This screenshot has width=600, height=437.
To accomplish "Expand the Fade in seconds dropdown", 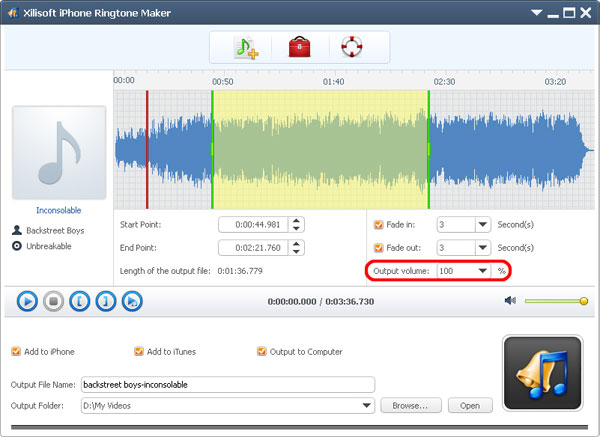I will pos(483,225).
